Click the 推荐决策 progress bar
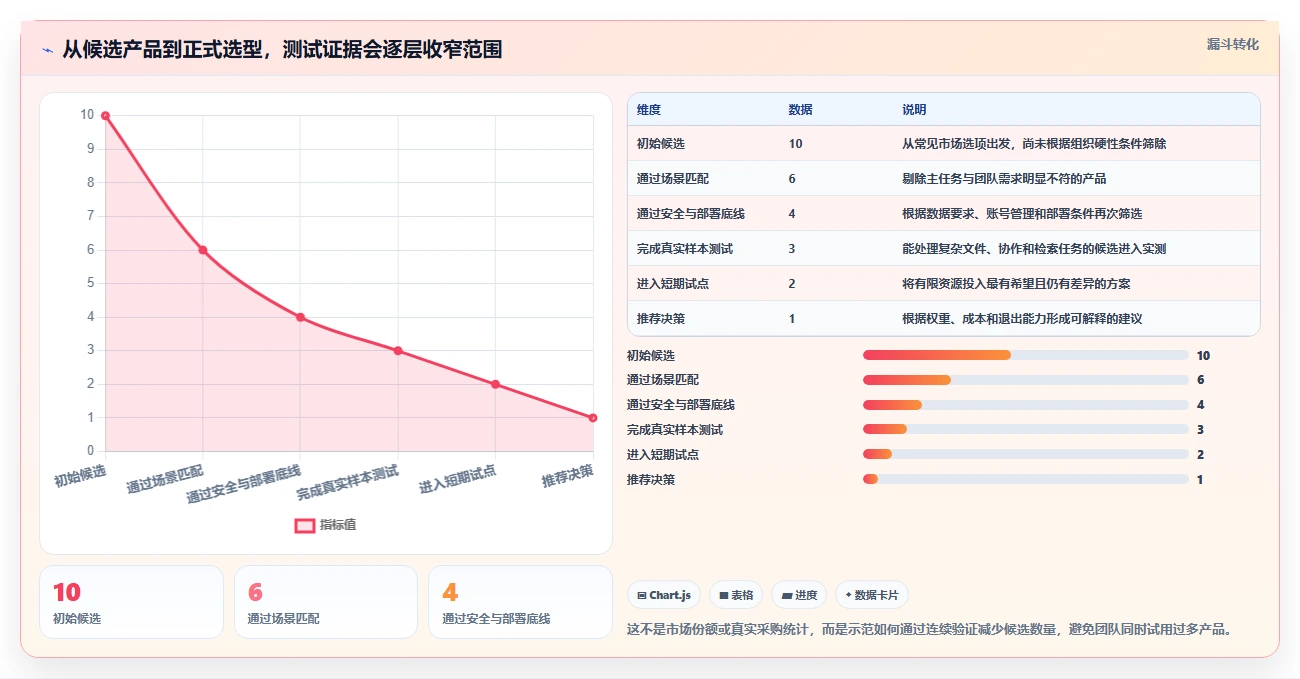 coord(1025,479)
